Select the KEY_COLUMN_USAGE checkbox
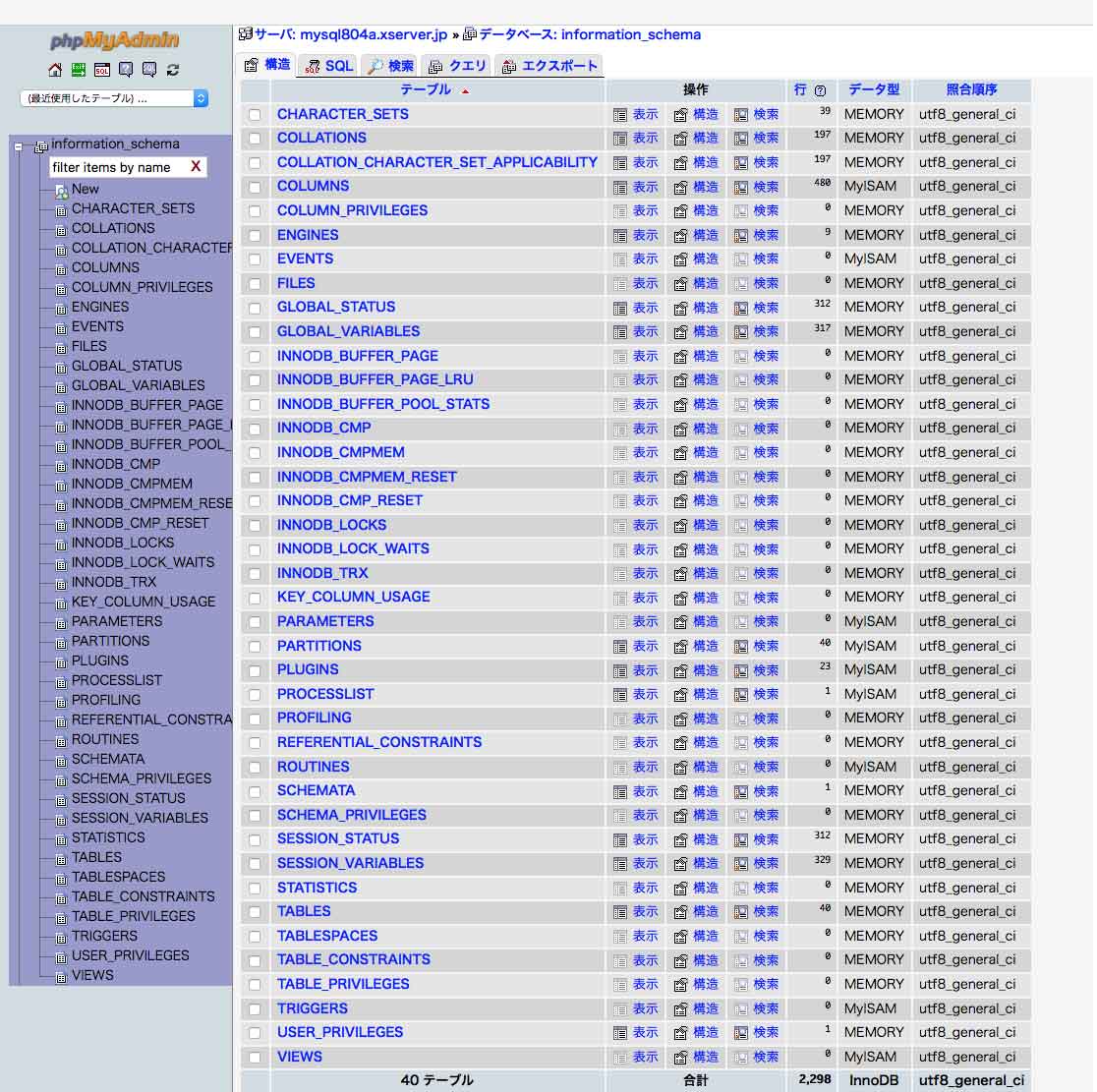This screenshot has width=1097, height=1092. 255,599
